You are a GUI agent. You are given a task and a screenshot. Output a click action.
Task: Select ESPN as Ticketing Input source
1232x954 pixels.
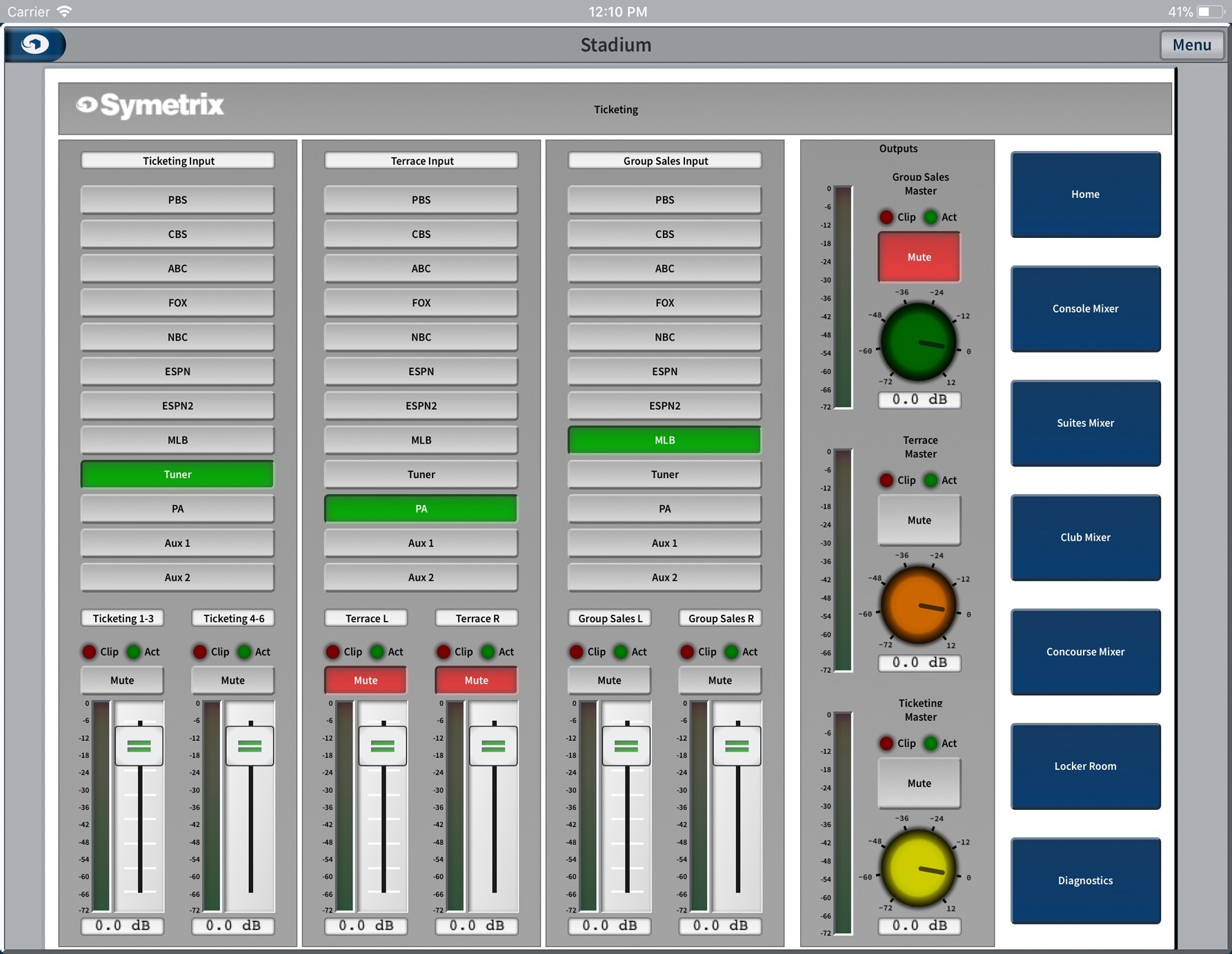177,372
